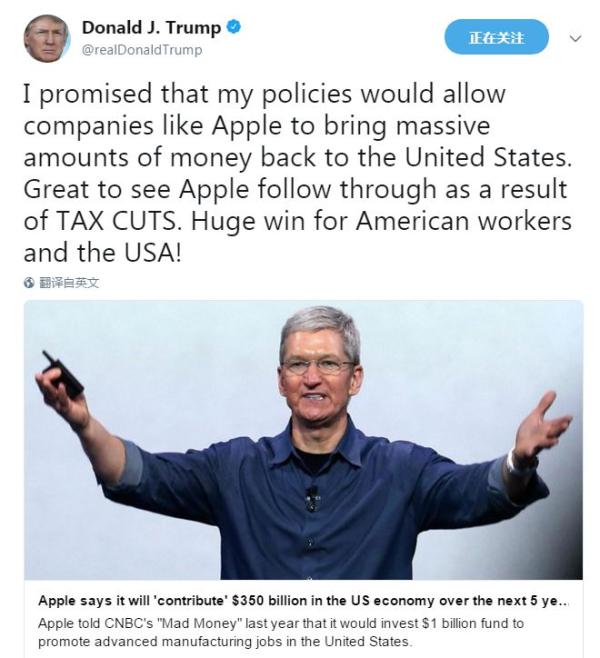
Task: Open the Apple $350 billion headline
Action: [303, 601]
